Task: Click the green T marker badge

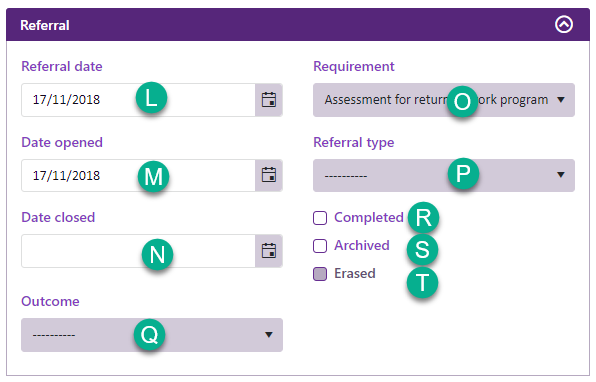Action: [x=422, y=283]
